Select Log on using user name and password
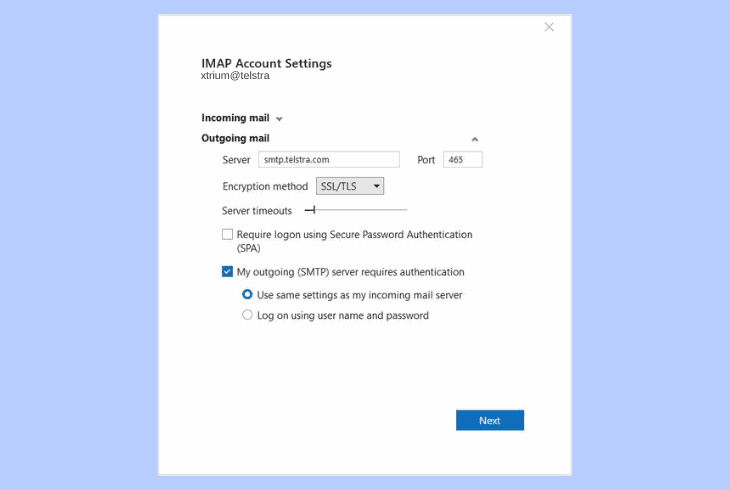Screen dimensions: 730x490 [x=247, y=315]
